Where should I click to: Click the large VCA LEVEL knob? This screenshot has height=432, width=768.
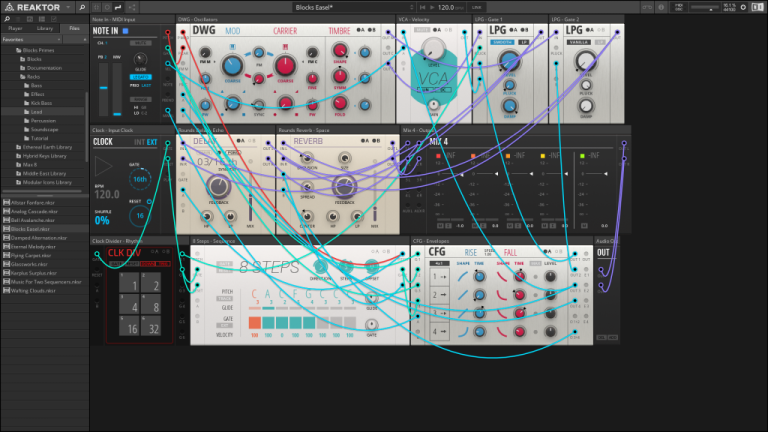(x=433, y=50)
